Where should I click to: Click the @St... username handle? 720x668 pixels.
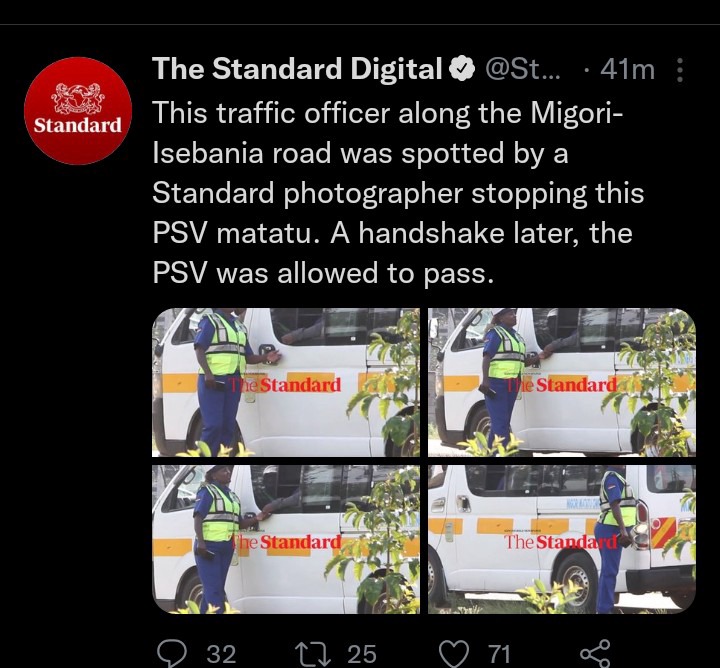[x=523, y=69]
